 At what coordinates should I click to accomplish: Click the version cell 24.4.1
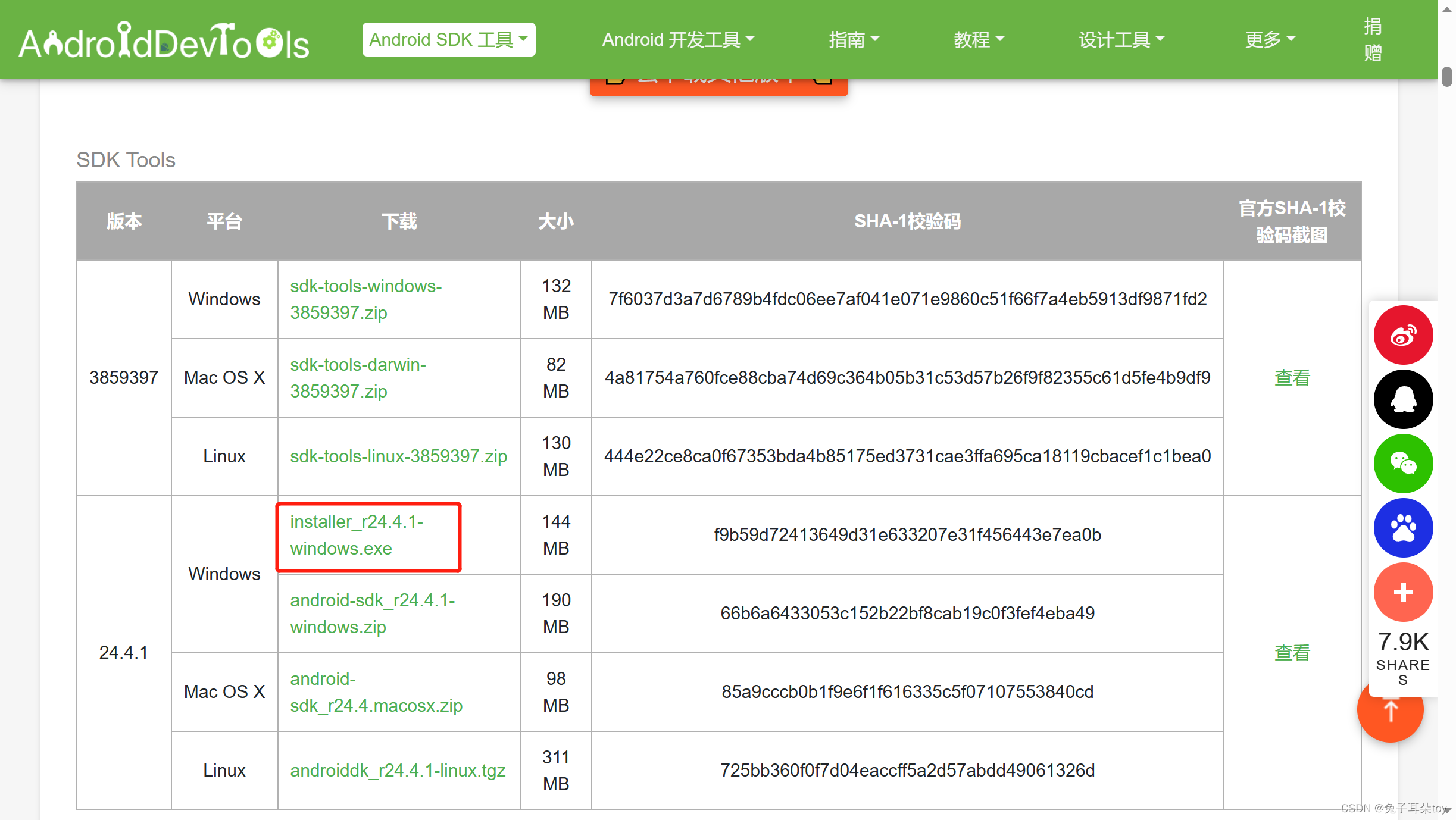tap(124, 653)
